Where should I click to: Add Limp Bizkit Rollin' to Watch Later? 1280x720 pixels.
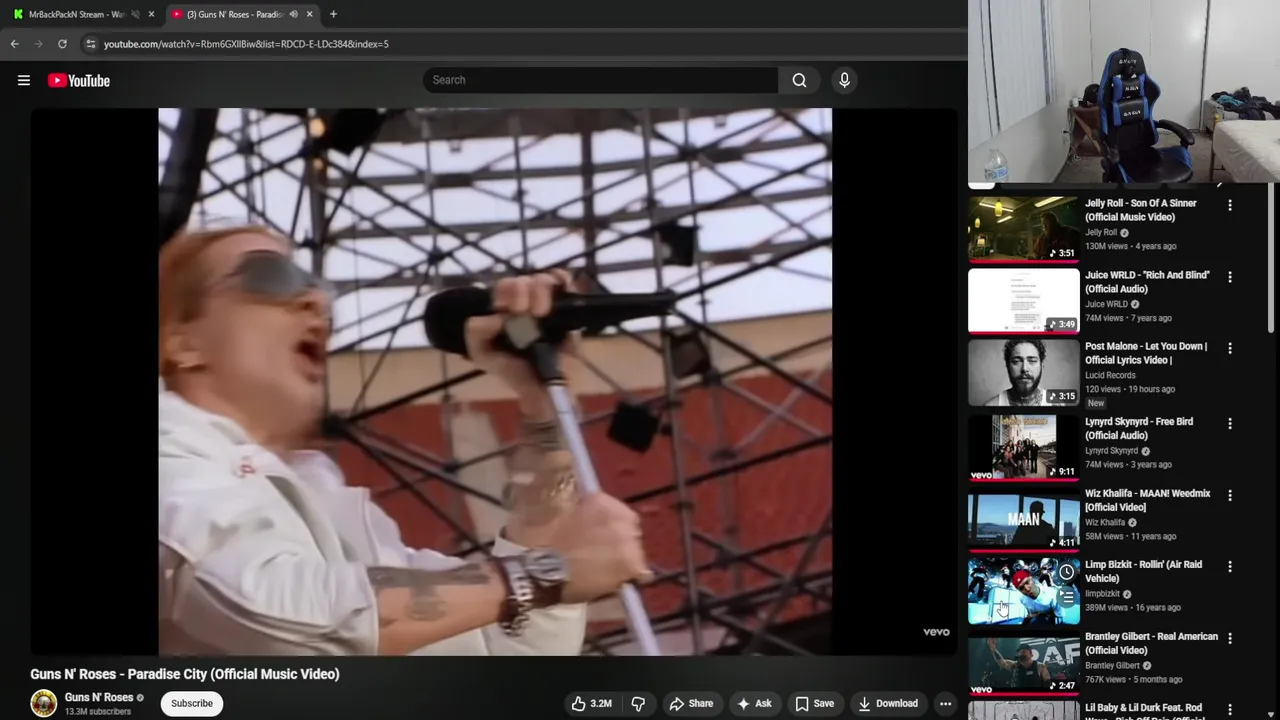1067,573
